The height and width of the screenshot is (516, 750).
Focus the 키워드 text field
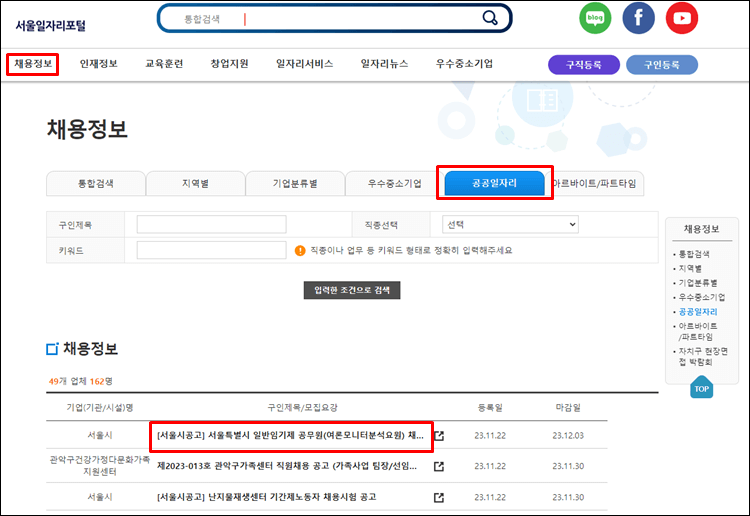coord(210,250)
